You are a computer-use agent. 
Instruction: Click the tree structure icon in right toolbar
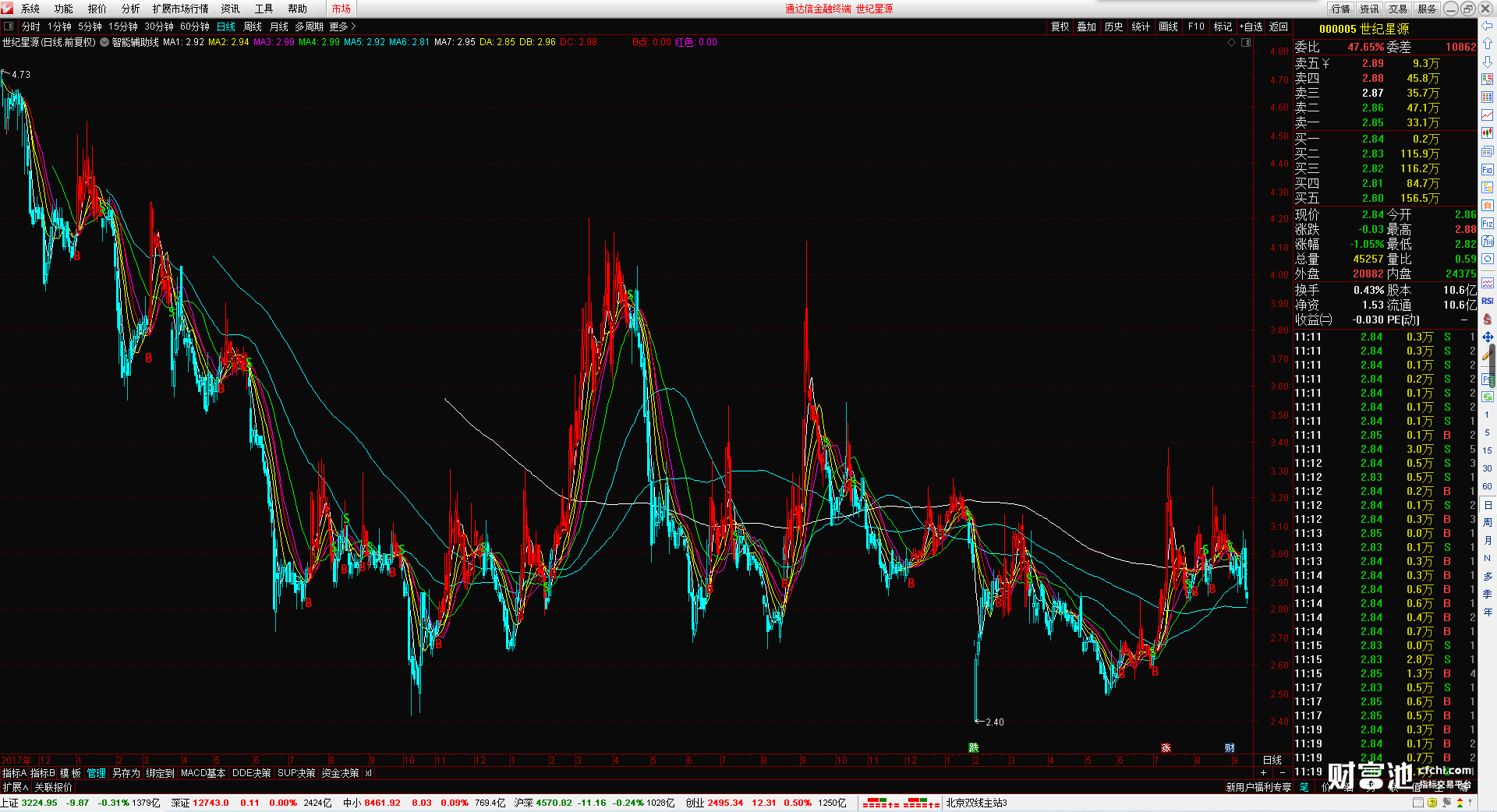click(1488, 187)
